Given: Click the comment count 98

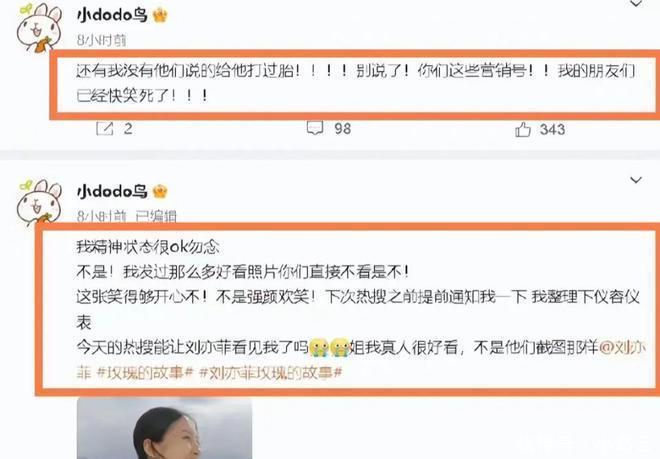Looking at the screenshot, I should [x=343, y=128].
